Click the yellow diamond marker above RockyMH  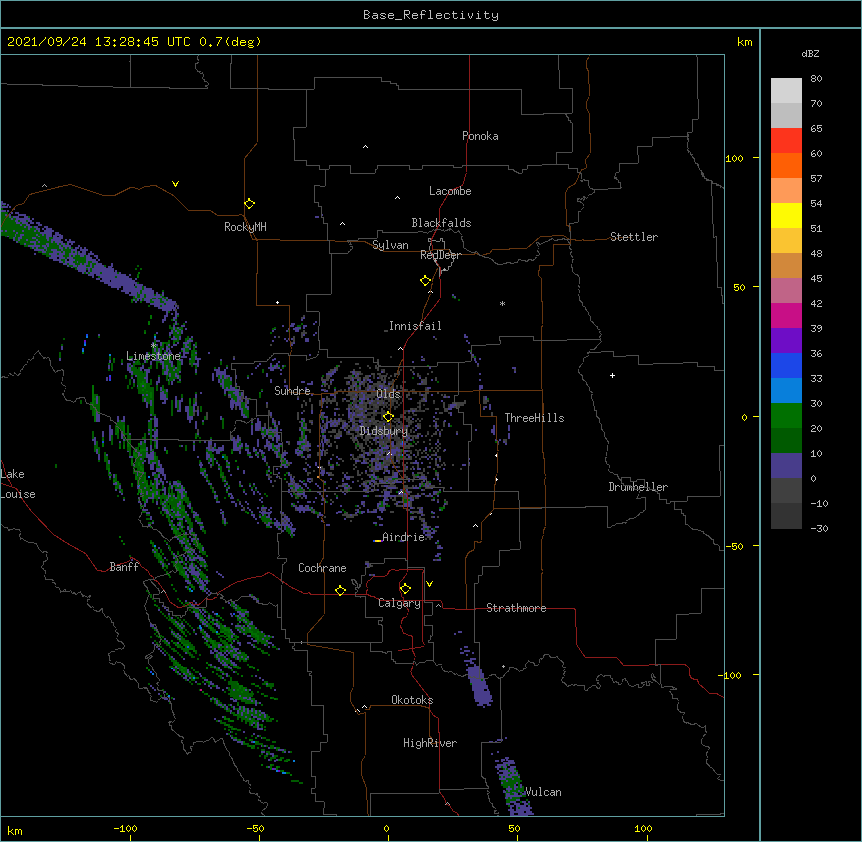pyautogui.click(x=249, y=204)
